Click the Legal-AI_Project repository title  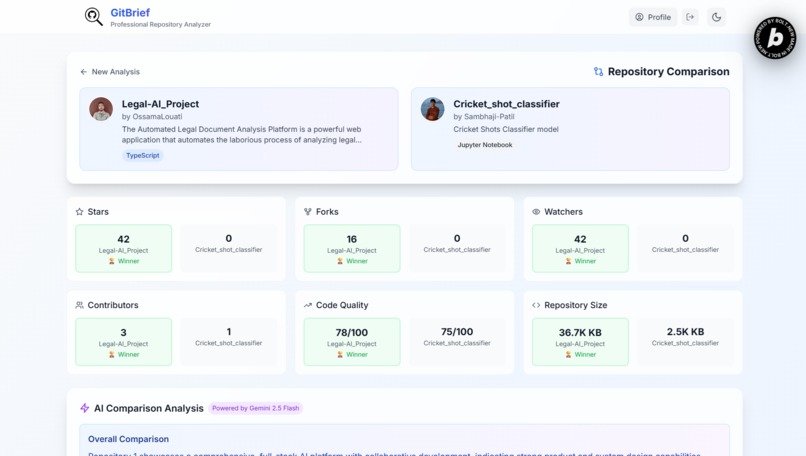click(160, 104)
